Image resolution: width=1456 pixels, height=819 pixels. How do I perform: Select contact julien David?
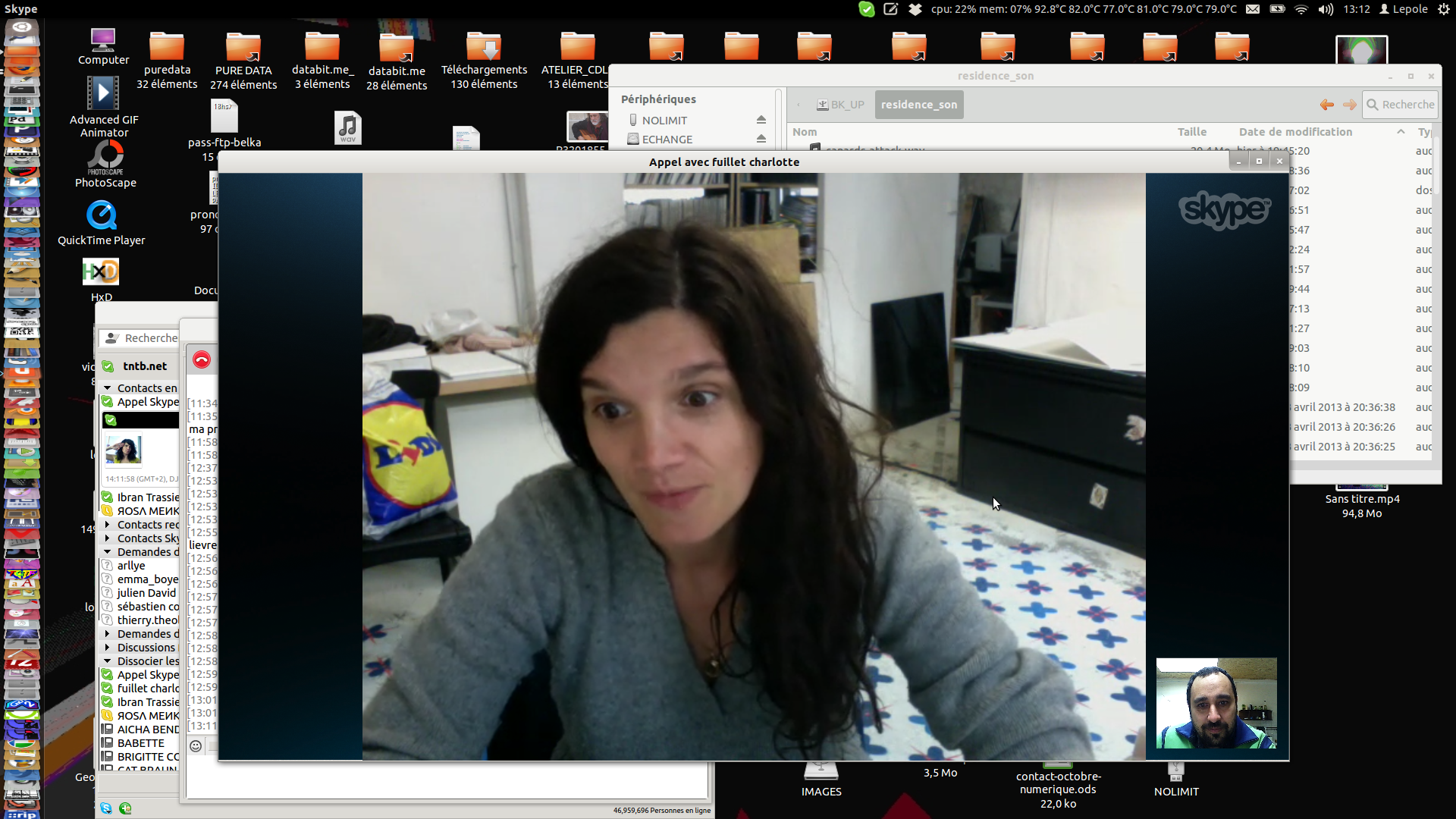146,592
